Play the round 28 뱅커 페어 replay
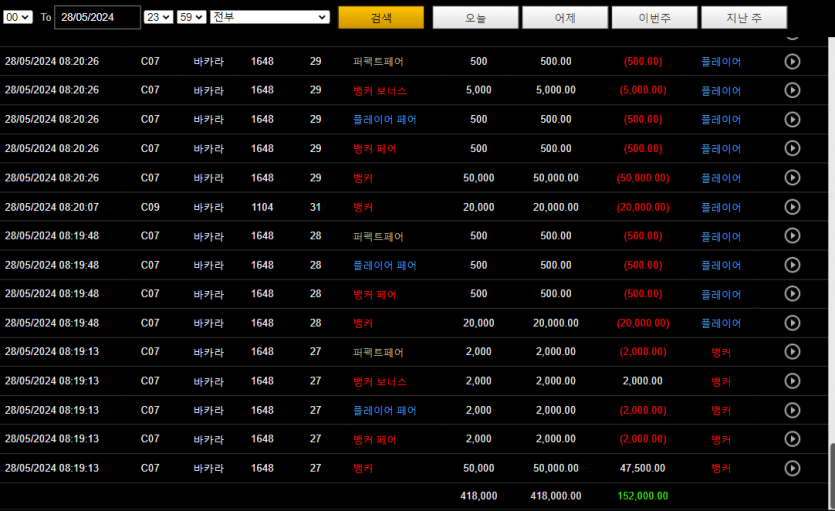 792,293
